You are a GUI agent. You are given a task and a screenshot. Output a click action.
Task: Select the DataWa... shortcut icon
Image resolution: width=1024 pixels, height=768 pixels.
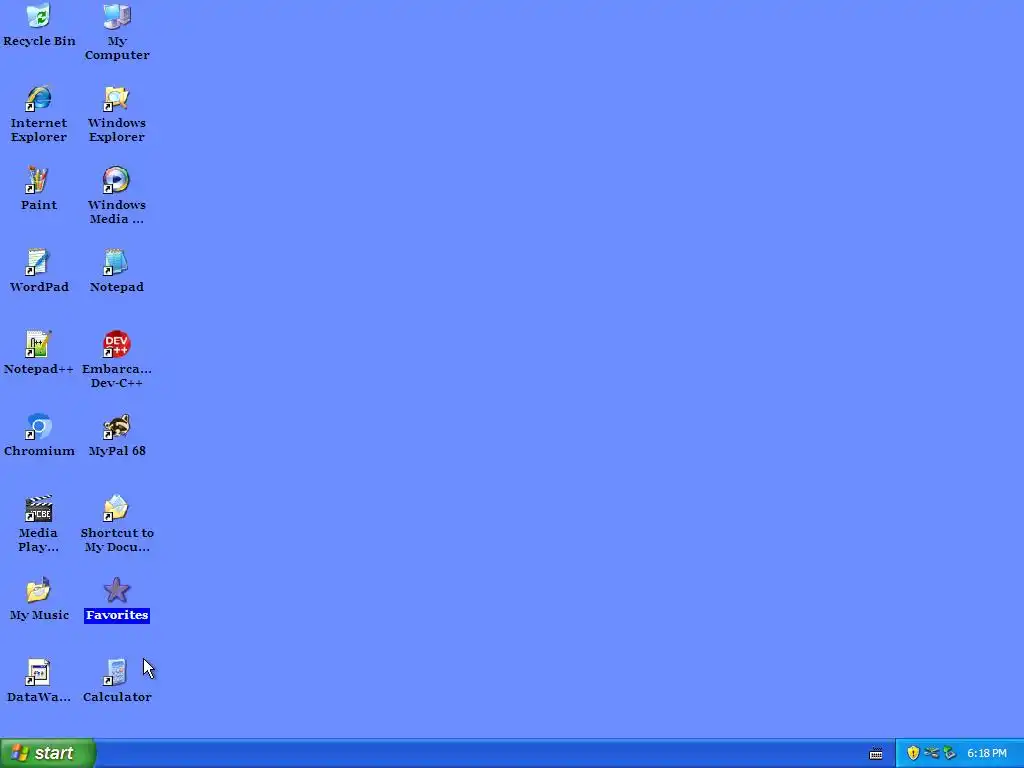point(39,672)
